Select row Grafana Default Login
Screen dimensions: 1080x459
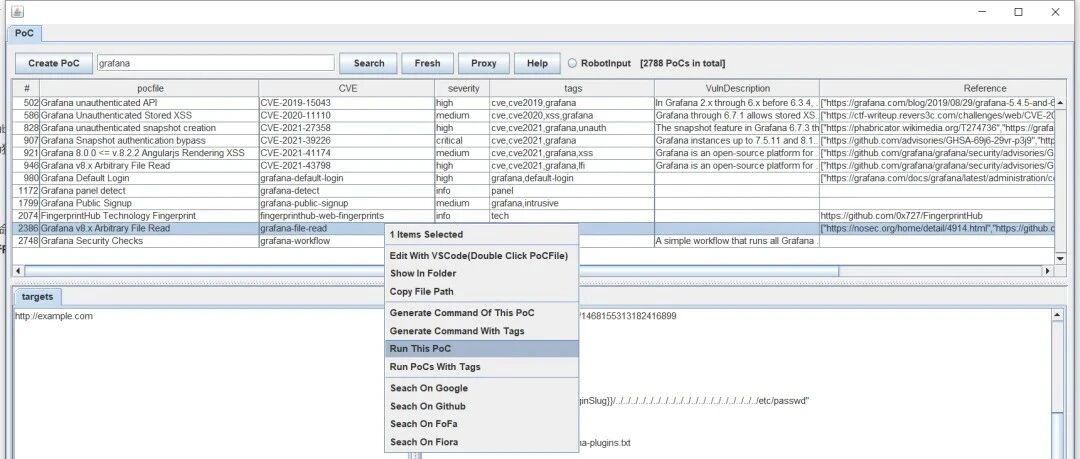point(534,178)
